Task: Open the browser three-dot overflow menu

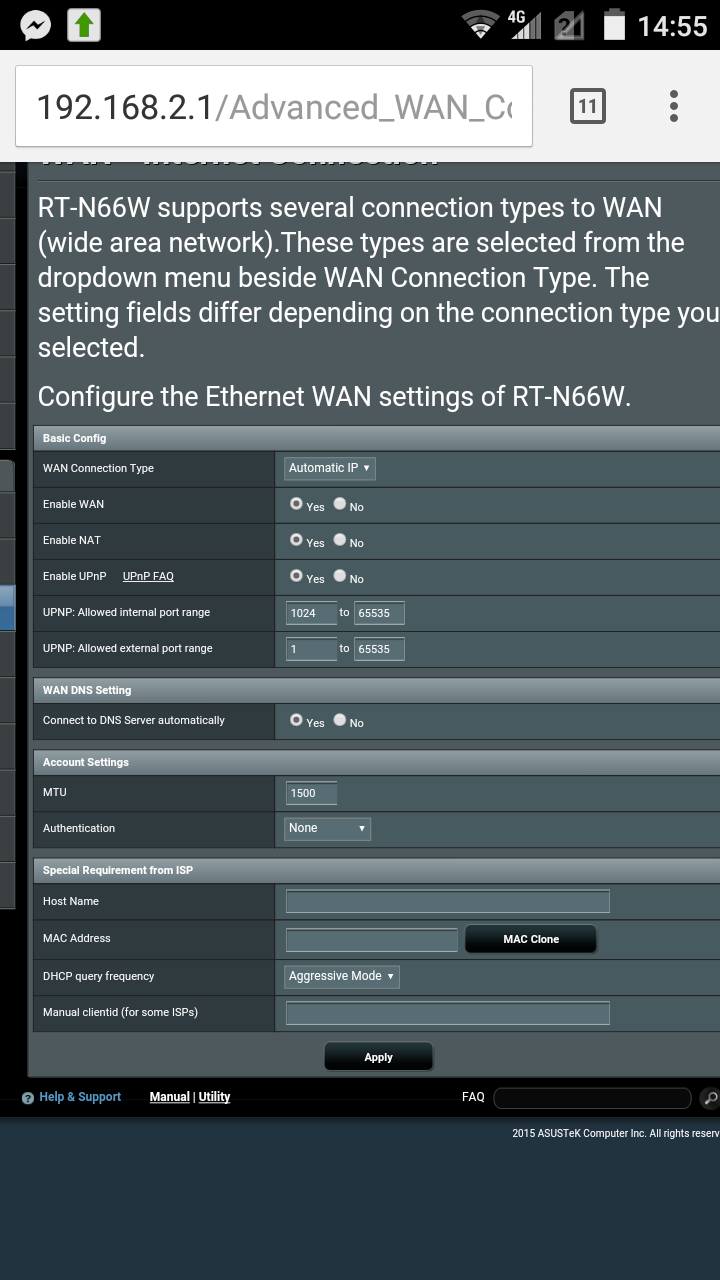Action: click(x=674, y=106)
